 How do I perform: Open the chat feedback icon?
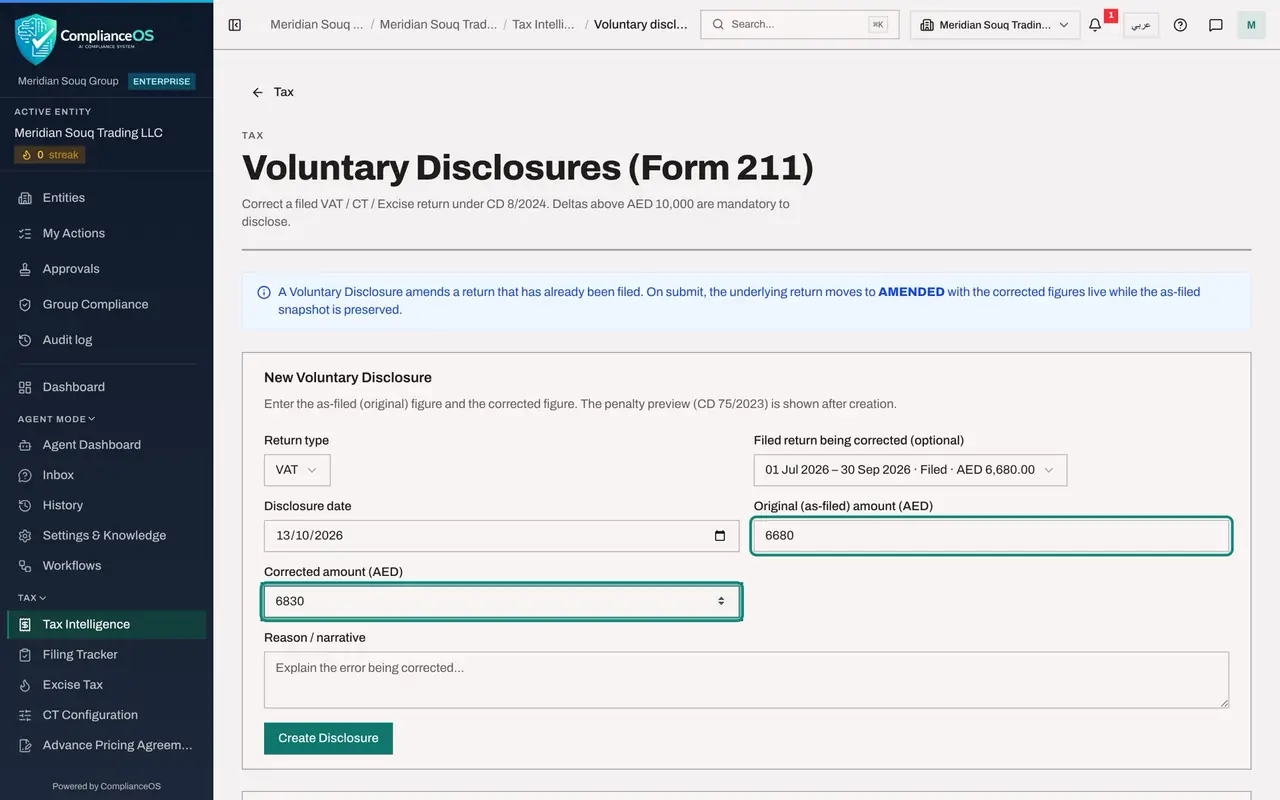click(1216, 25)
